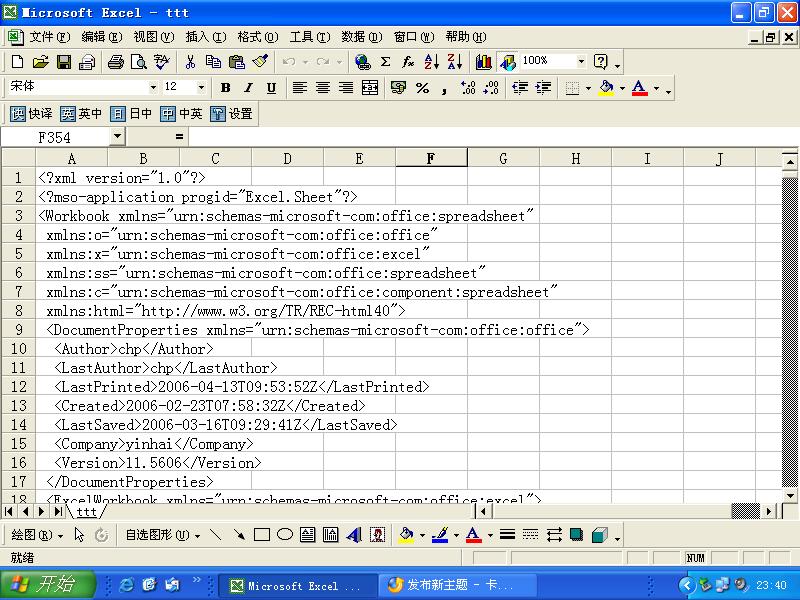Center cell text horizontally
This screenshot has height=600, width=800.
[x=323, y=88]
